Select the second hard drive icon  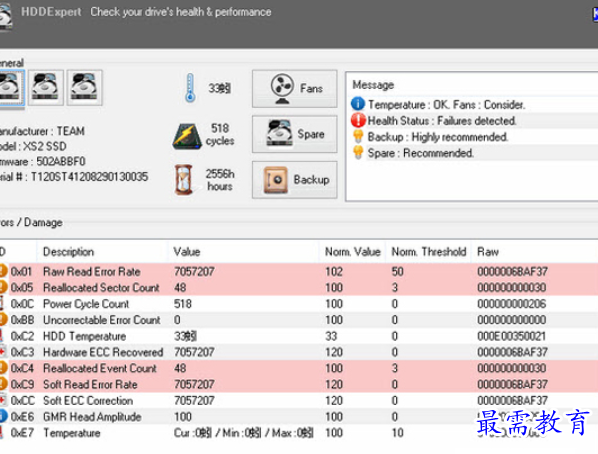46,88
